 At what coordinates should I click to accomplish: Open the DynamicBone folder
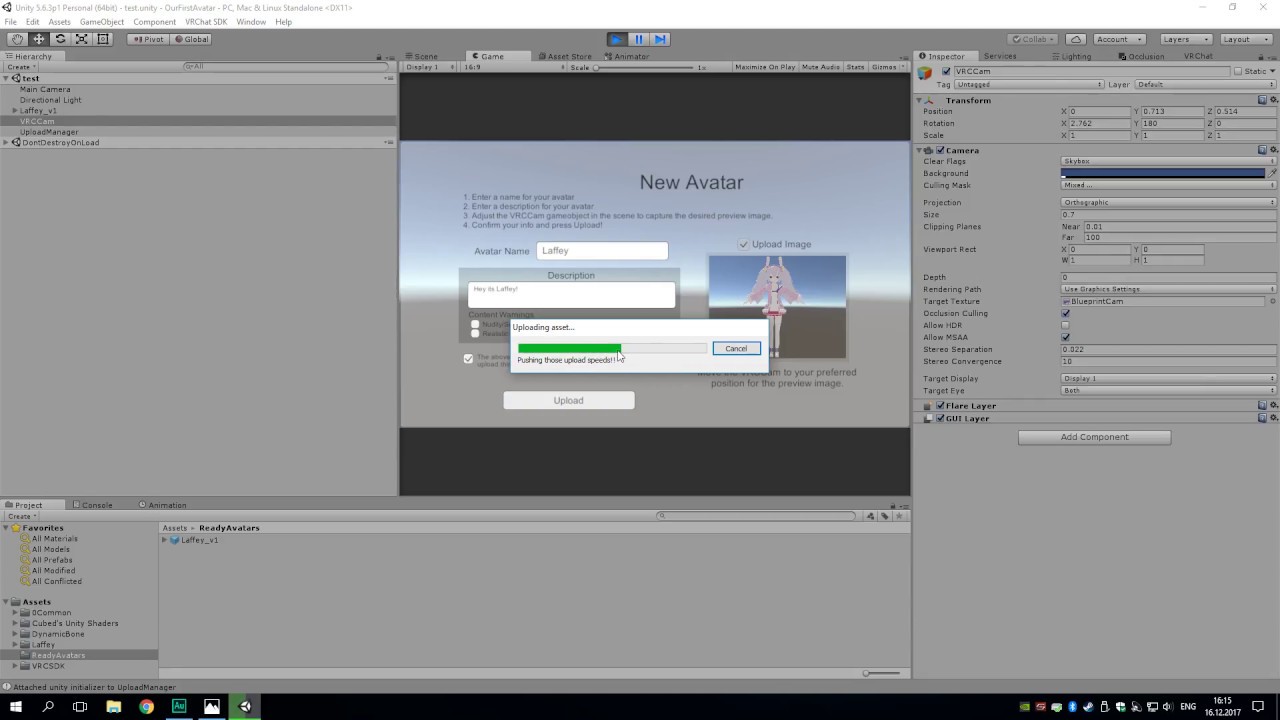pos(58,634)
